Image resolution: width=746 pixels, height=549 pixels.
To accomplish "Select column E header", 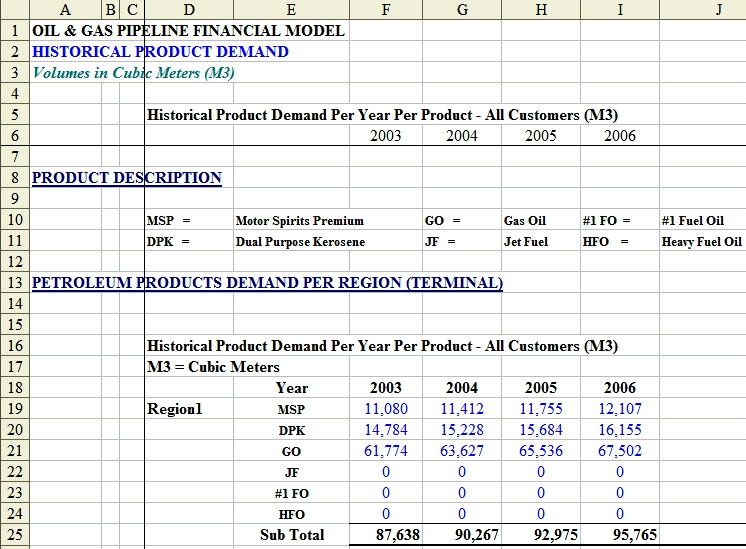I will 291,10.
